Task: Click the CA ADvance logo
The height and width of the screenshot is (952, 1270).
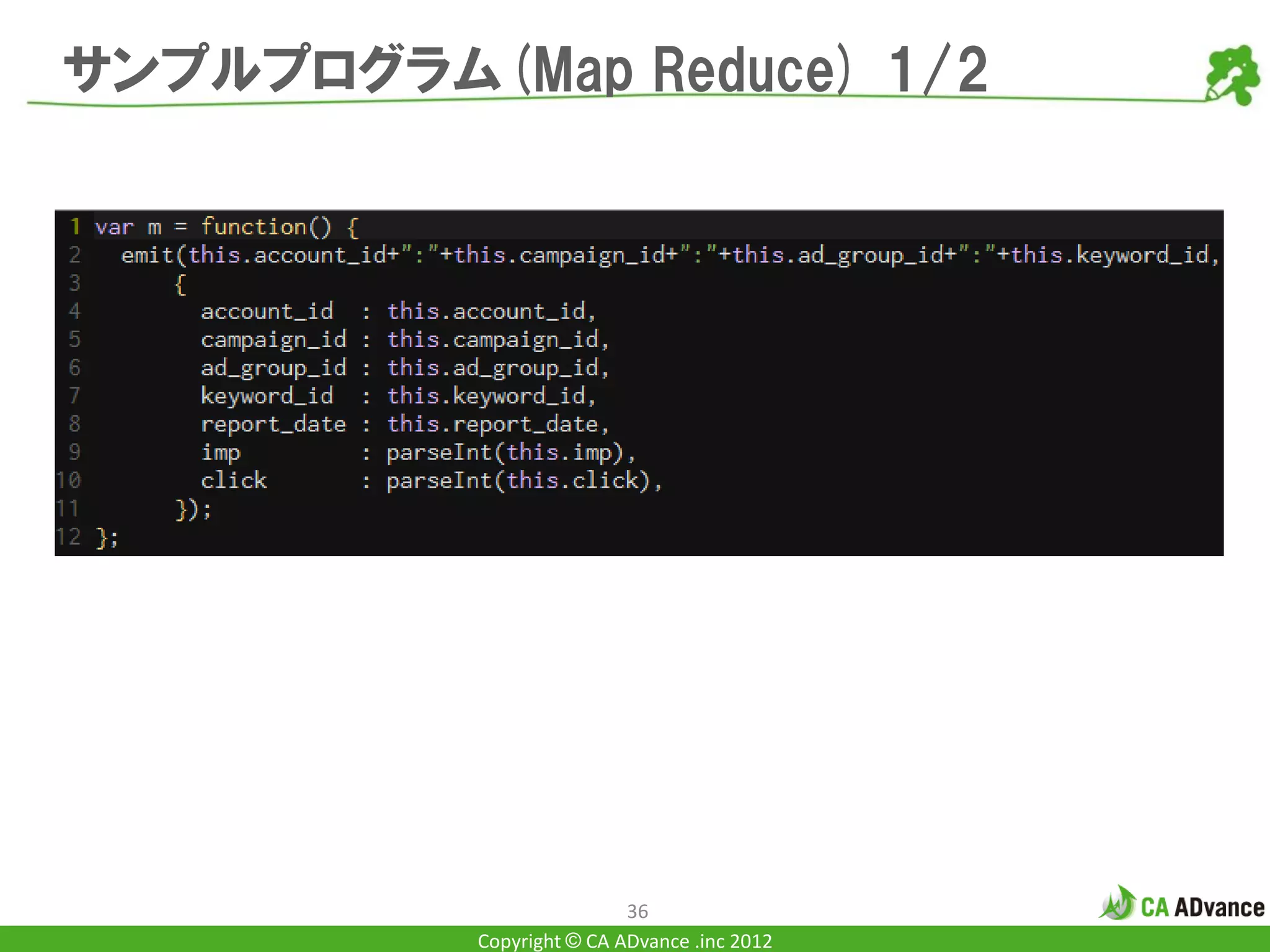Action: click(1181, 904)
